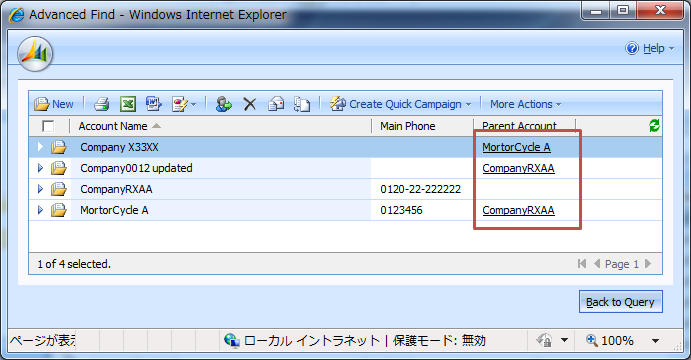Click the New account button
The height and width of the screenshot is (360, 691).
point(54,104)
